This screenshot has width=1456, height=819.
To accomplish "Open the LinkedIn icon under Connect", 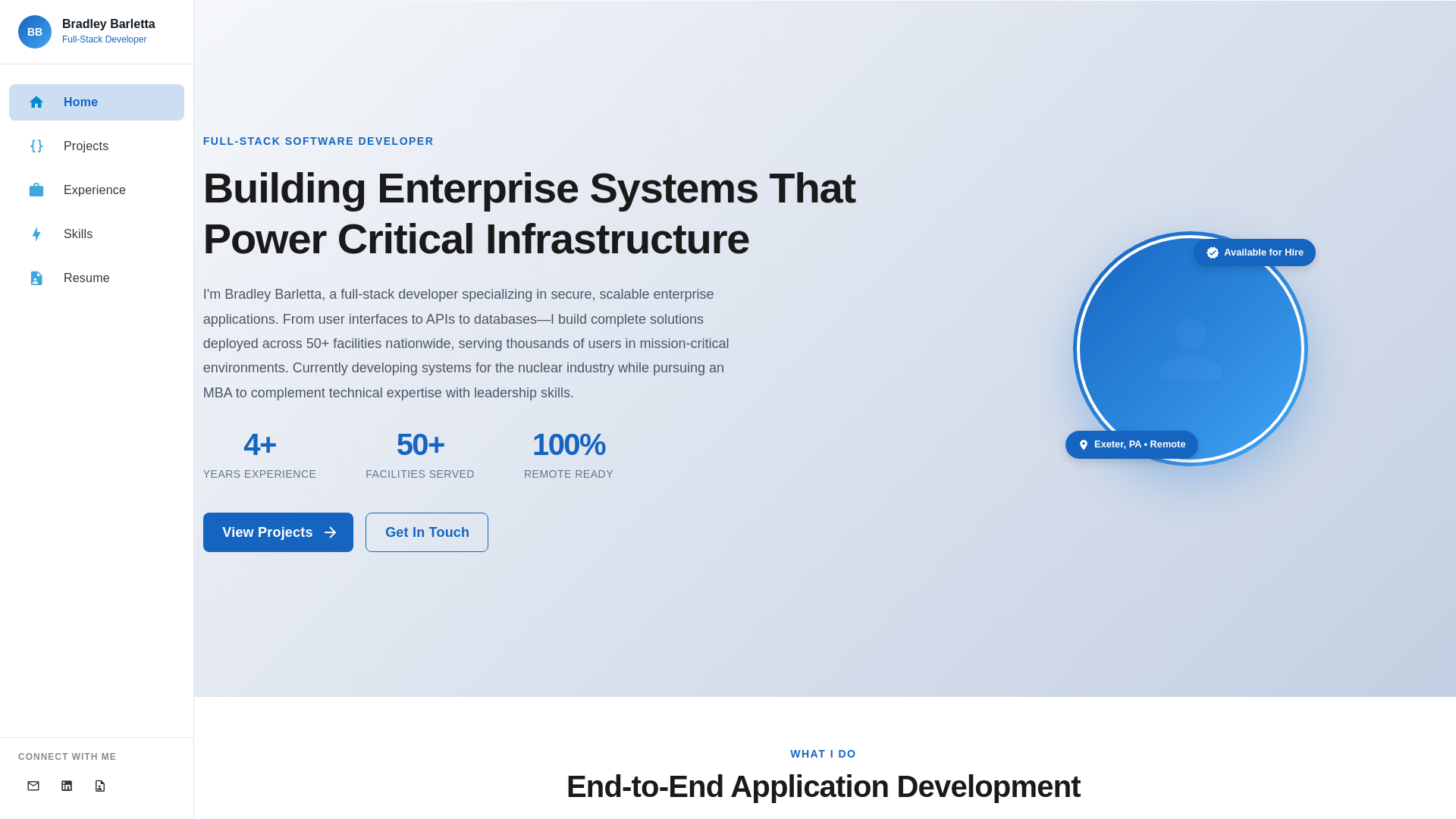I will click(x=67, y=786).
